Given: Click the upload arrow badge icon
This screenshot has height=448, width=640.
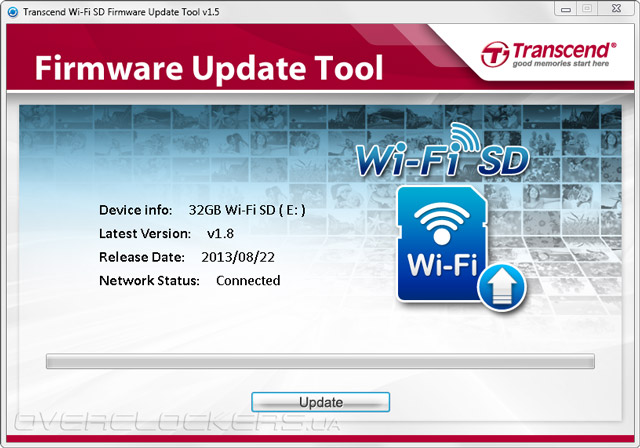Looking at the screenshot, I should 502,288.
